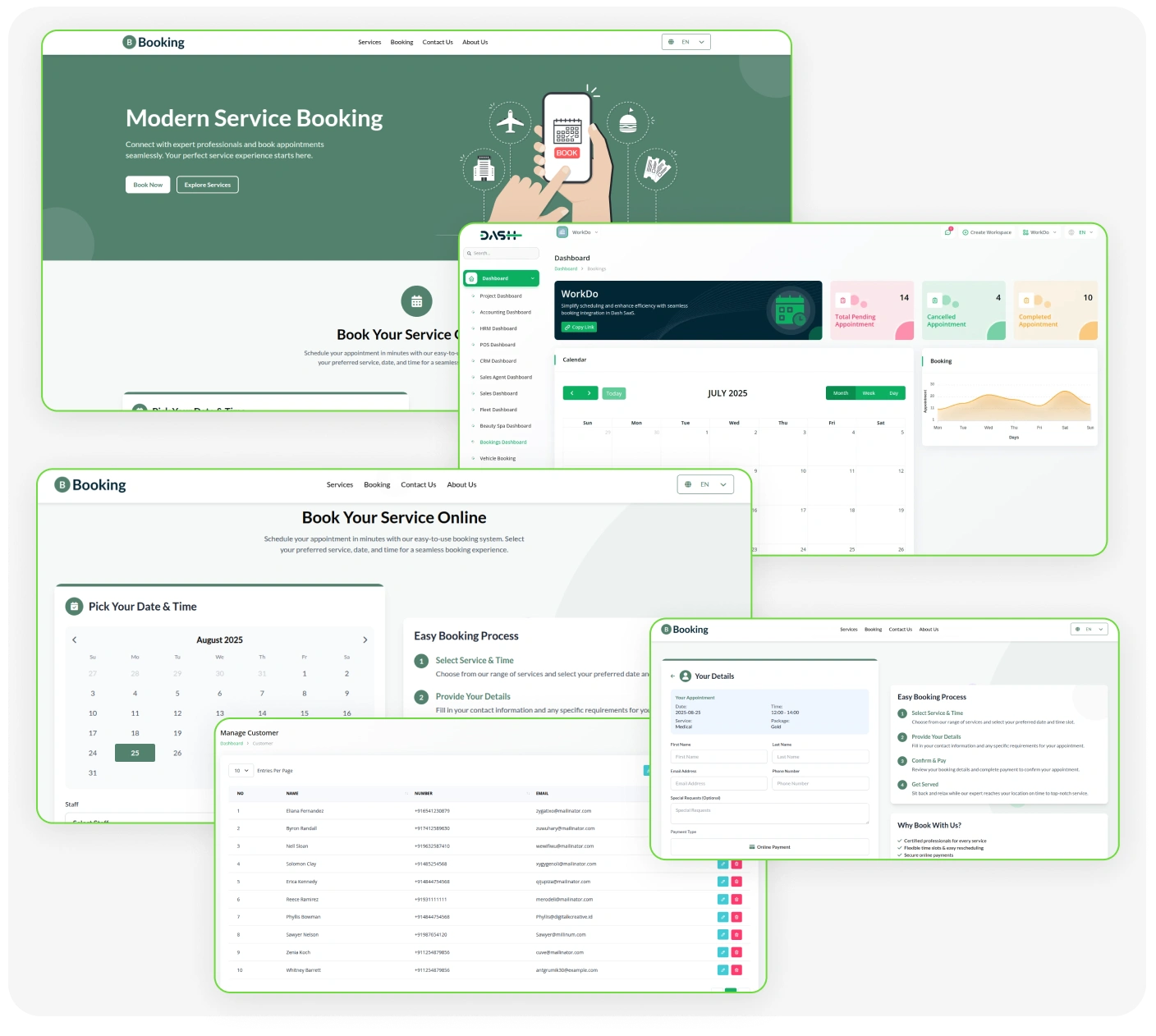Select August 25 in the date picker
Image resolution: width=1156 pixels, height=1036 pixels.
(x=135, y=753)
